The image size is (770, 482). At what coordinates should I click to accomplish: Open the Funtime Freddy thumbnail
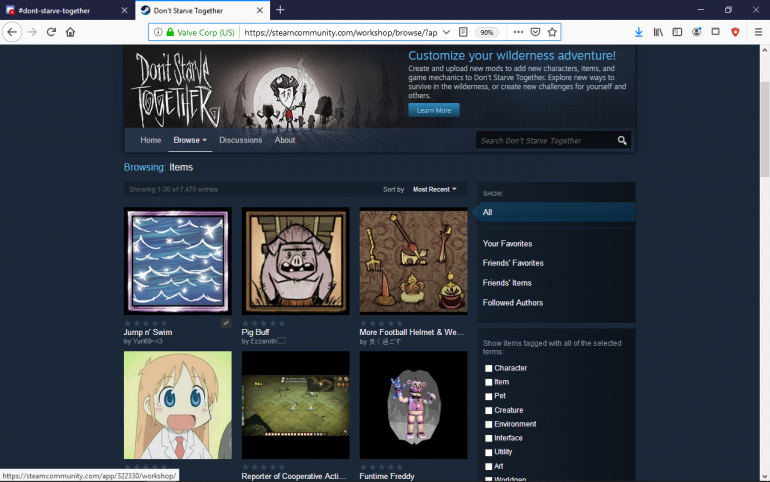point(413,405)
